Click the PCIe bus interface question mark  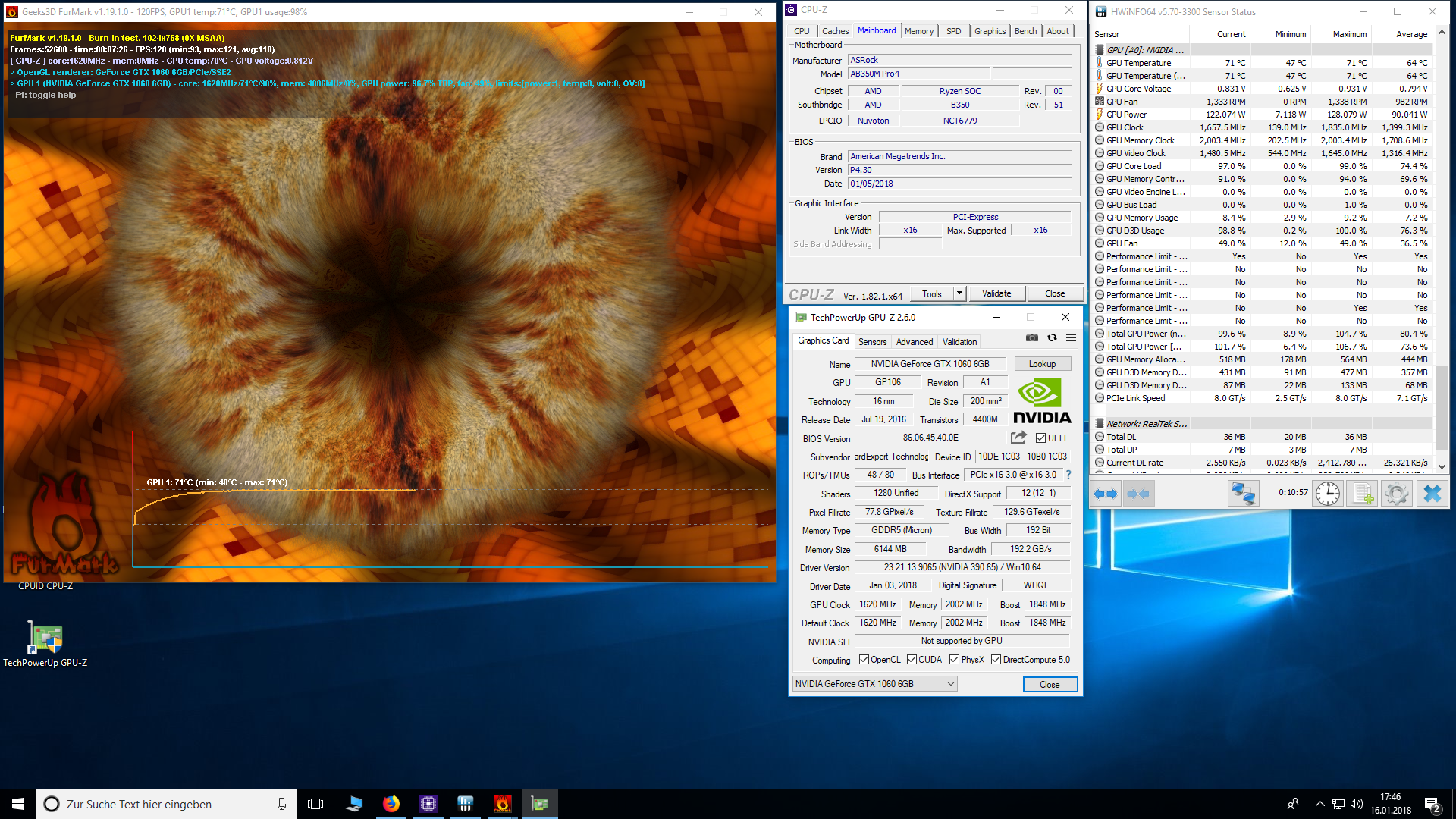(1068, 475)
